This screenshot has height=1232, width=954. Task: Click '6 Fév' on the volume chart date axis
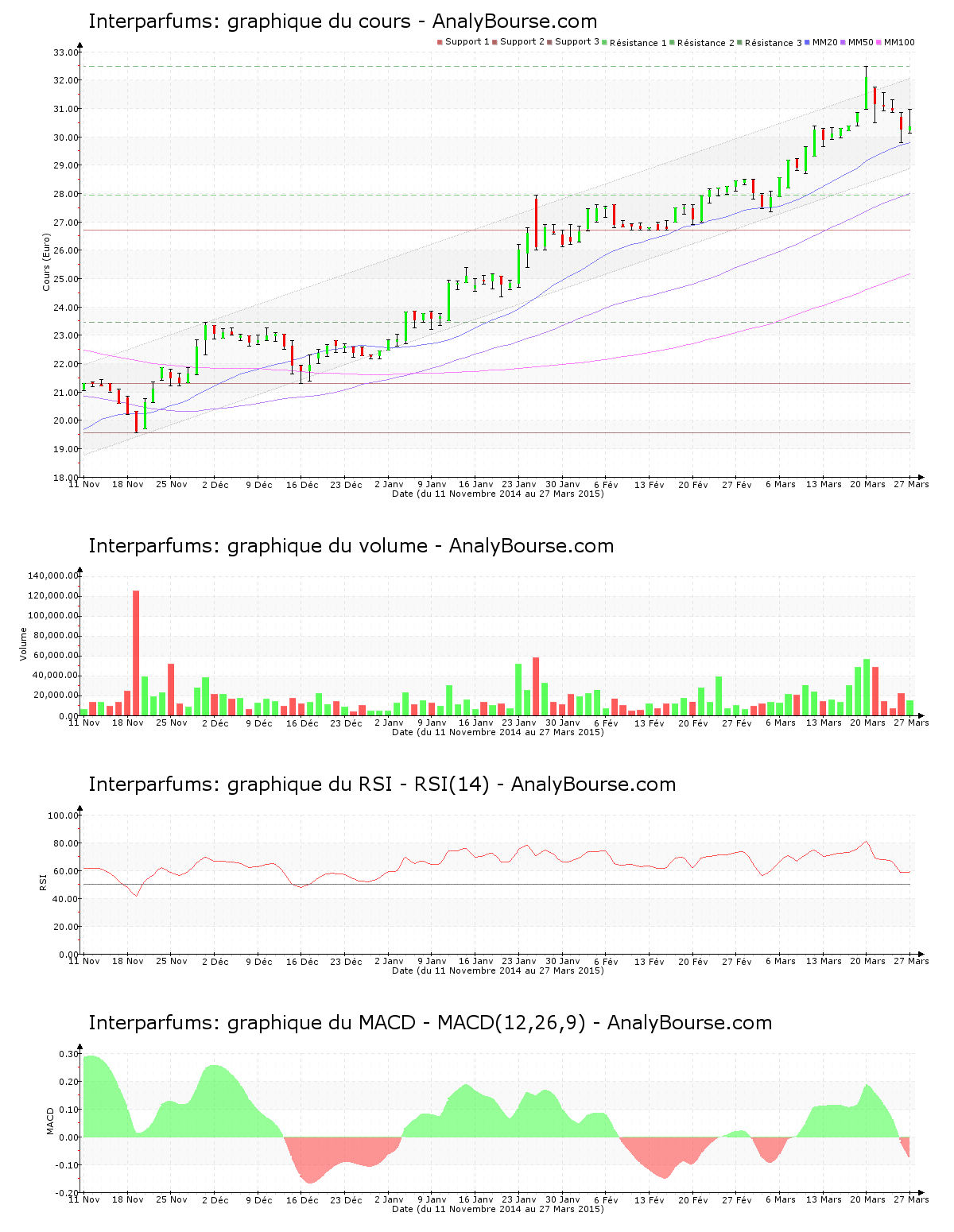pyautogui.click(x=606, y=723)
